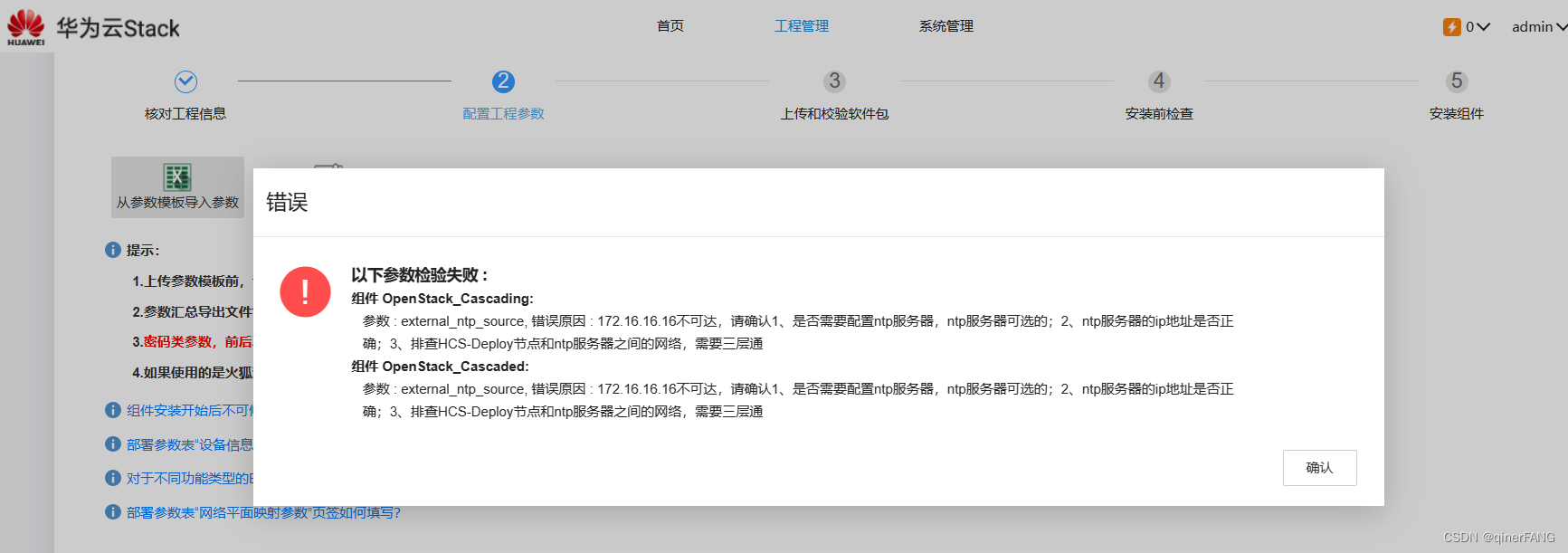Expand the dropdown arrow next to alarm count
The image size is (1568, 553).
[x=1483, y=27]
